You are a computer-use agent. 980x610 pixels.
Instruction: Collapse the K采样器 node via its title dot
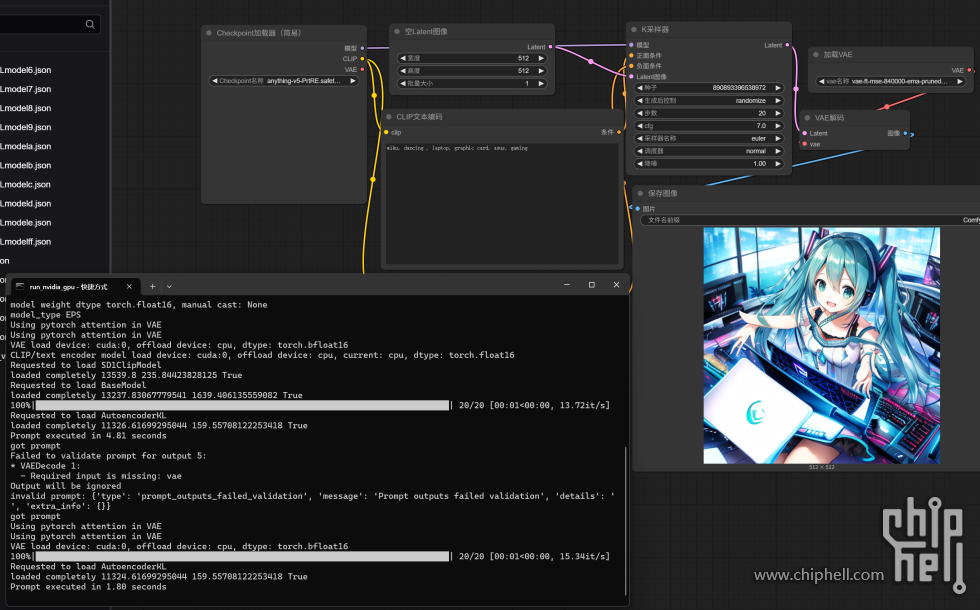[x=634, y=29]
